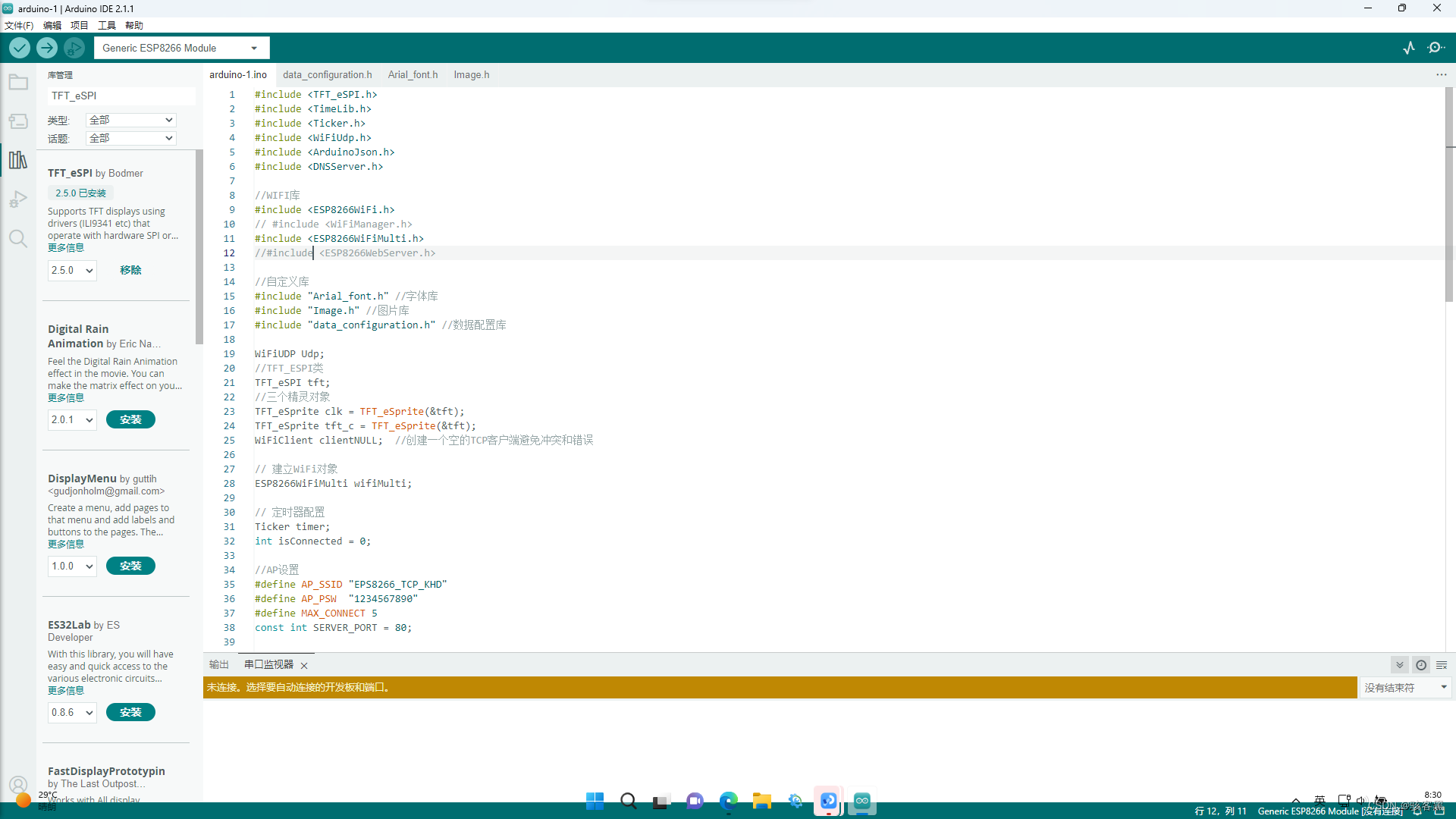Open the Sketchbook folder sidebar icon
Screen dimensions: 1456x819
click(x=18, y=82)
